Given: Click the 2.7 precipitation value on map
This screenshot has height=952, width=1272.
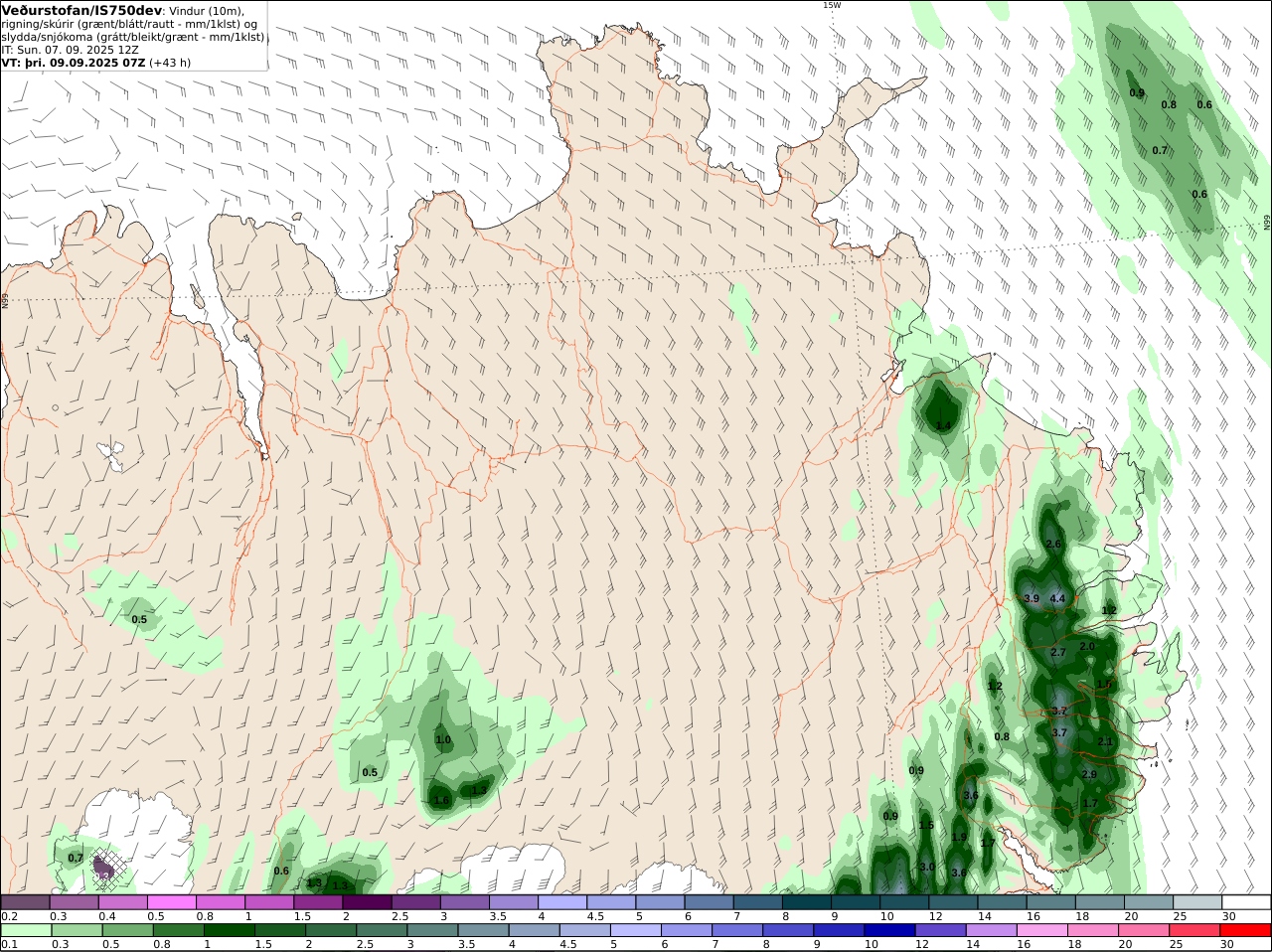Looking at the screenshot, I should (1057, 653).
